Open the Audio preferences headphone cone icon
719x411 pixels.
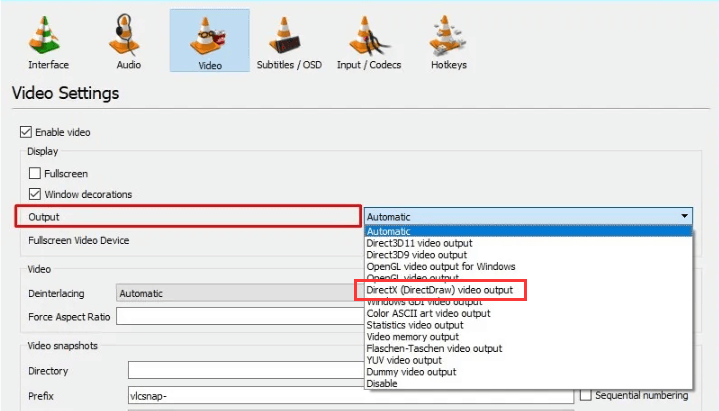coord(124,35)
